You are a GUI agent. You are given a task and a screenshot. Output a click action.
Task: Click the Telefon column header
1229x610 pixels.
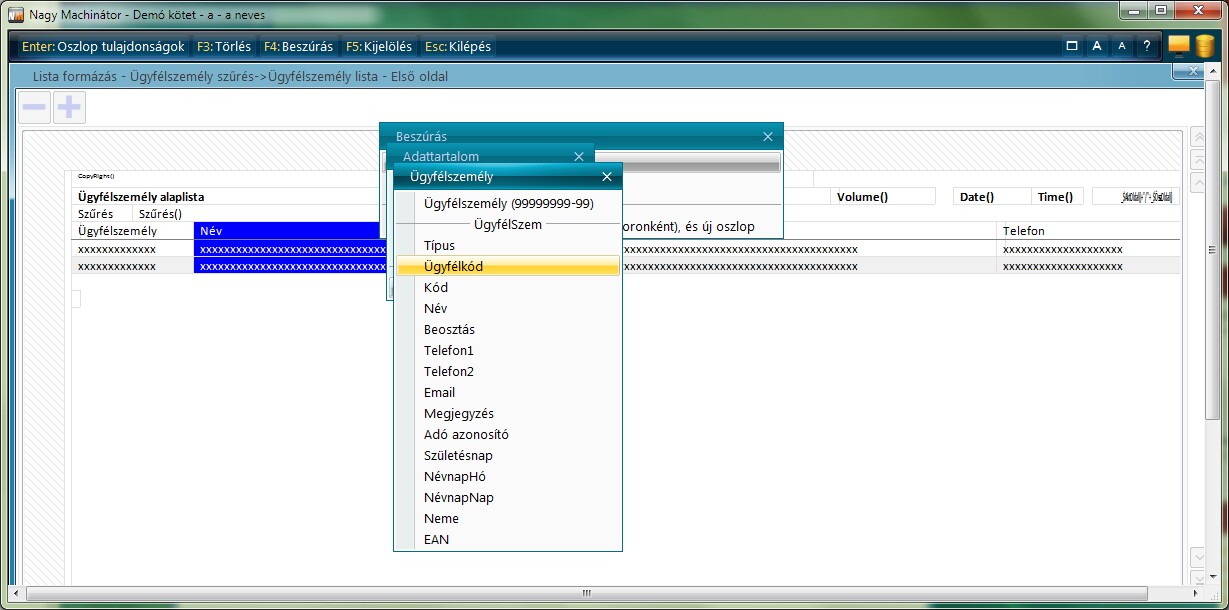[1024, 231]
